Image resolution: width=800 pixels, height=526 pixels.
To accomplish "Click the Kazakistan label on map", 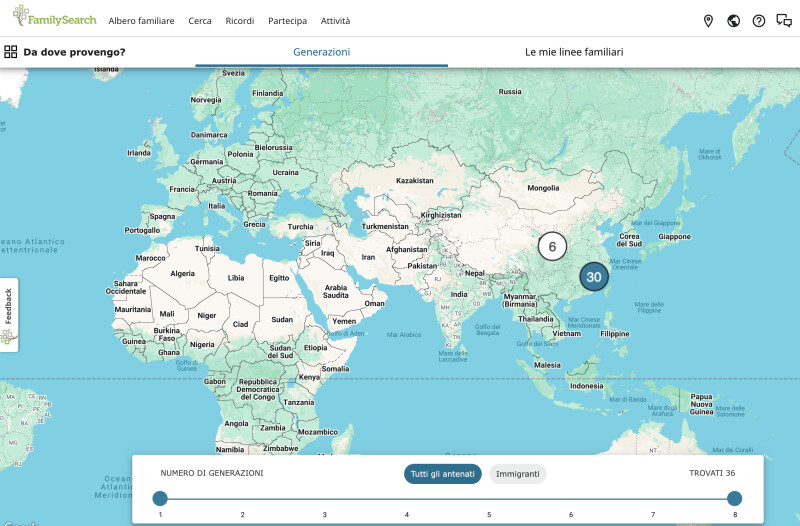I will pos(415,181).
